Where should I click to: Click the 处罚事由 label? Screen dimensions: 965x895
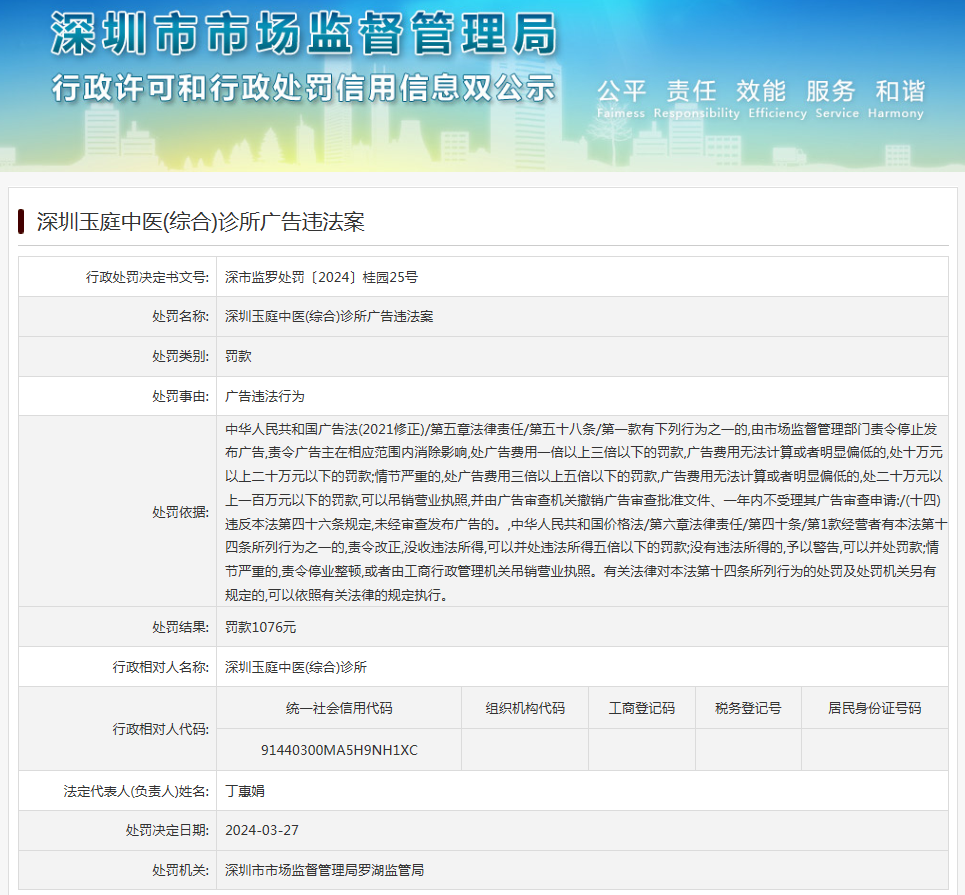tap(180, 396)
